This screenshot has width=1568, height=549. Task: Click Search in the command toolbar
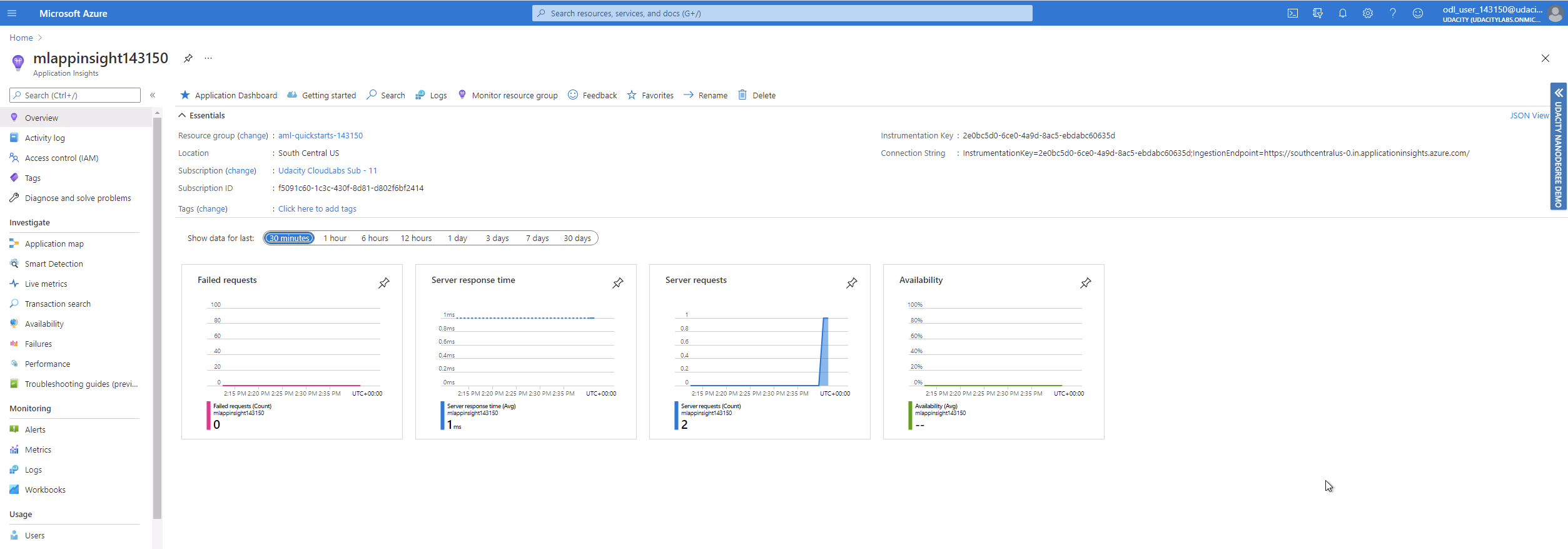[386, 95]
